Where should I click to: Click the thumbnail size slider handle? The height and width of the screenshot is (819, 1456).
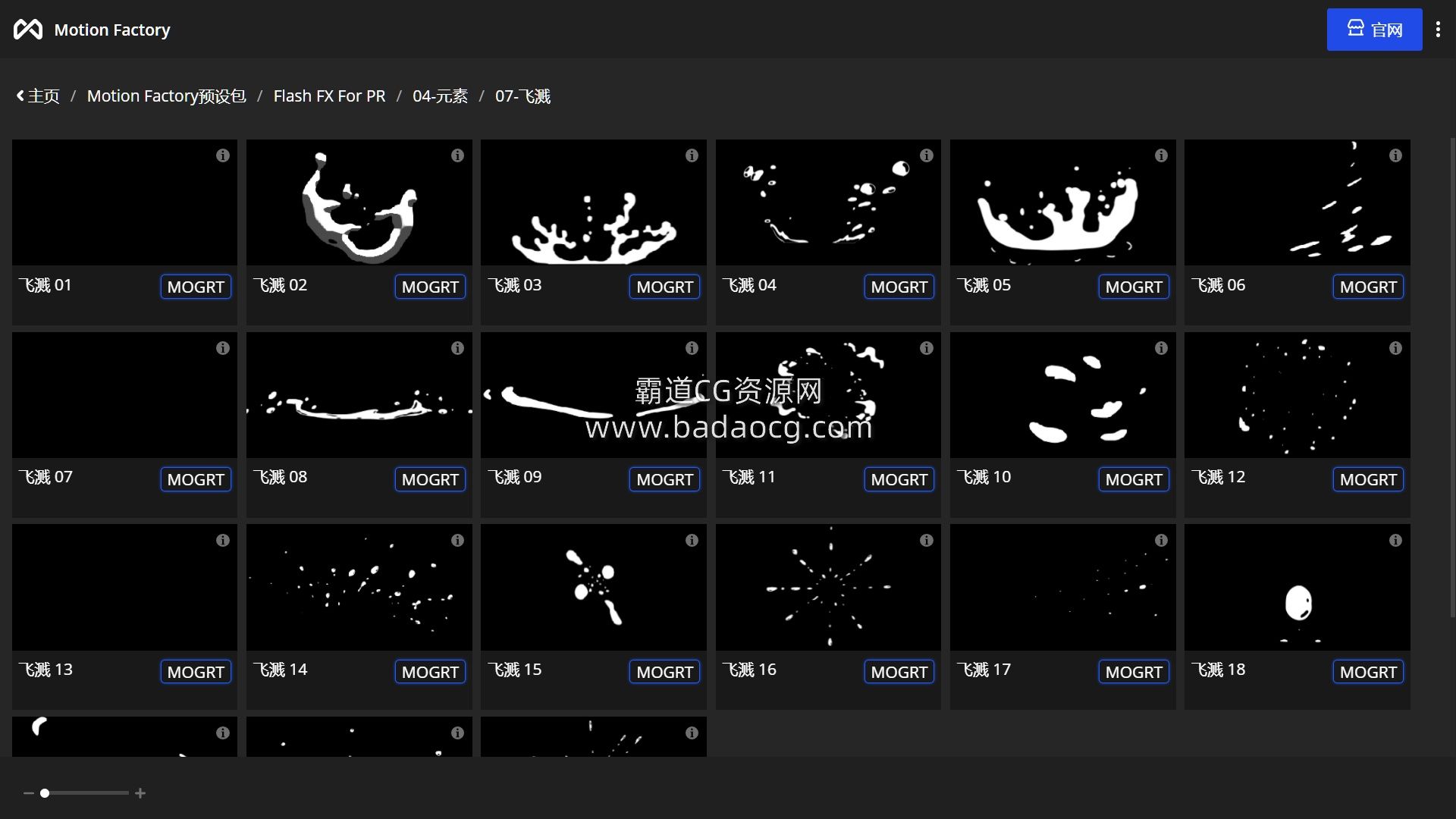pyautogui.click(x=45, y=793)
